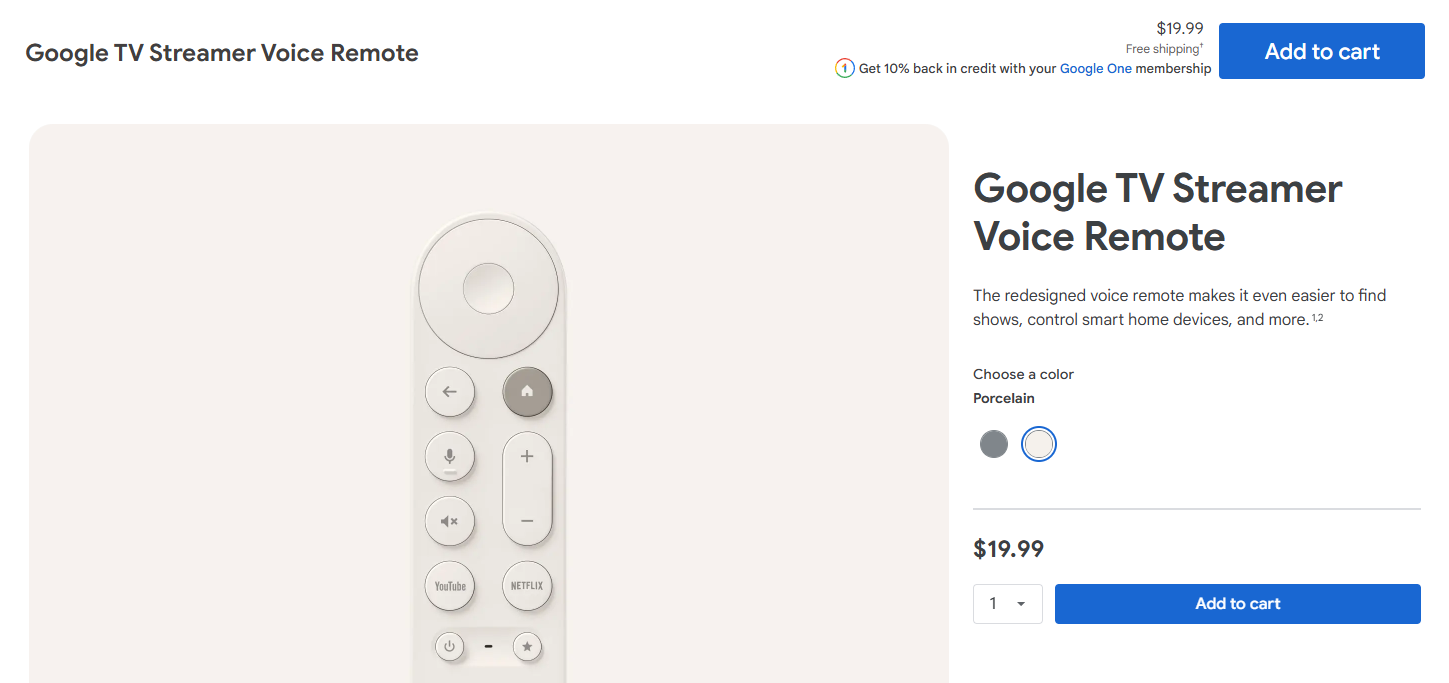This screenshot has width=1449, height=683.
Task: Click the microphone button on the remote image
Action: pyautogui.click(x=450, y=457)
